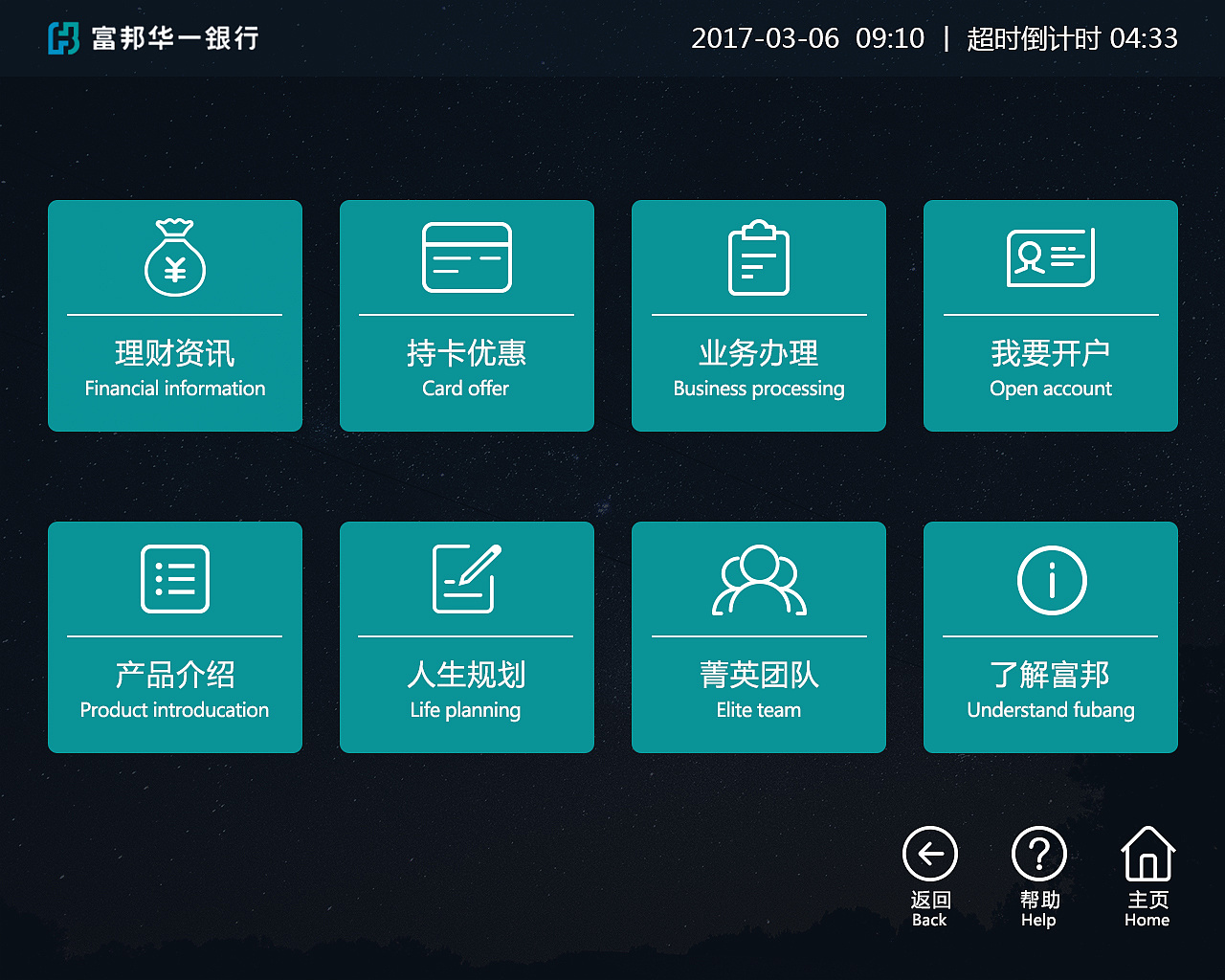Choose the "Business processing" text label

click(x=759, y=389)
